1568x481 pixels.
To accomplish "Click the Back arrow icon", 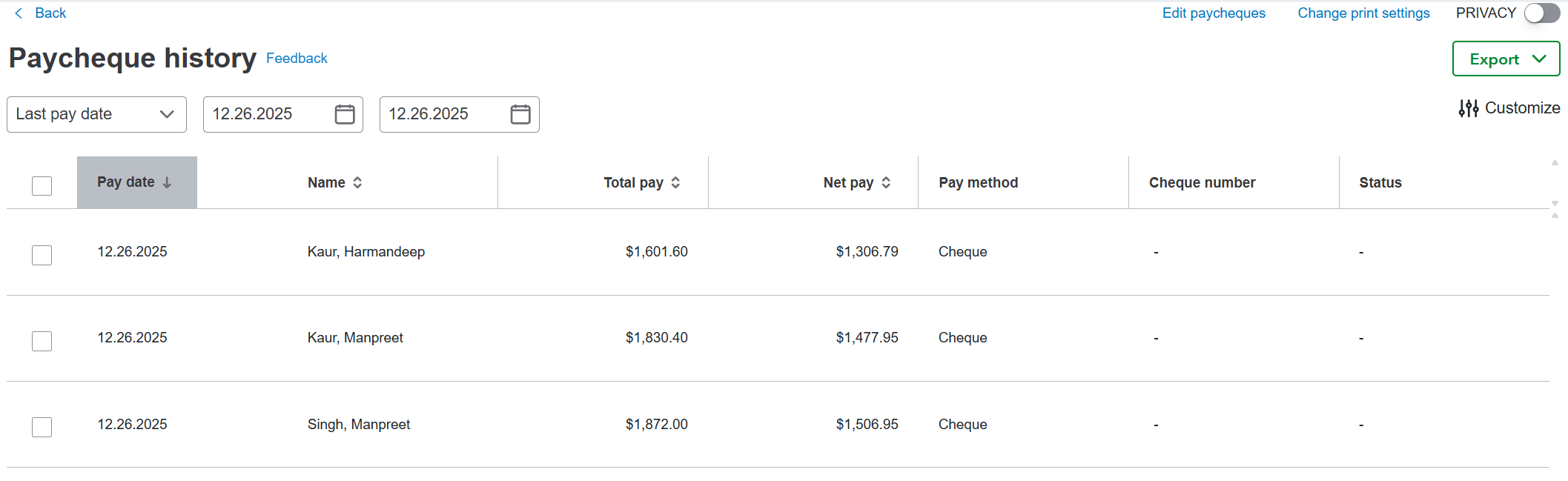I will point(19,13).
